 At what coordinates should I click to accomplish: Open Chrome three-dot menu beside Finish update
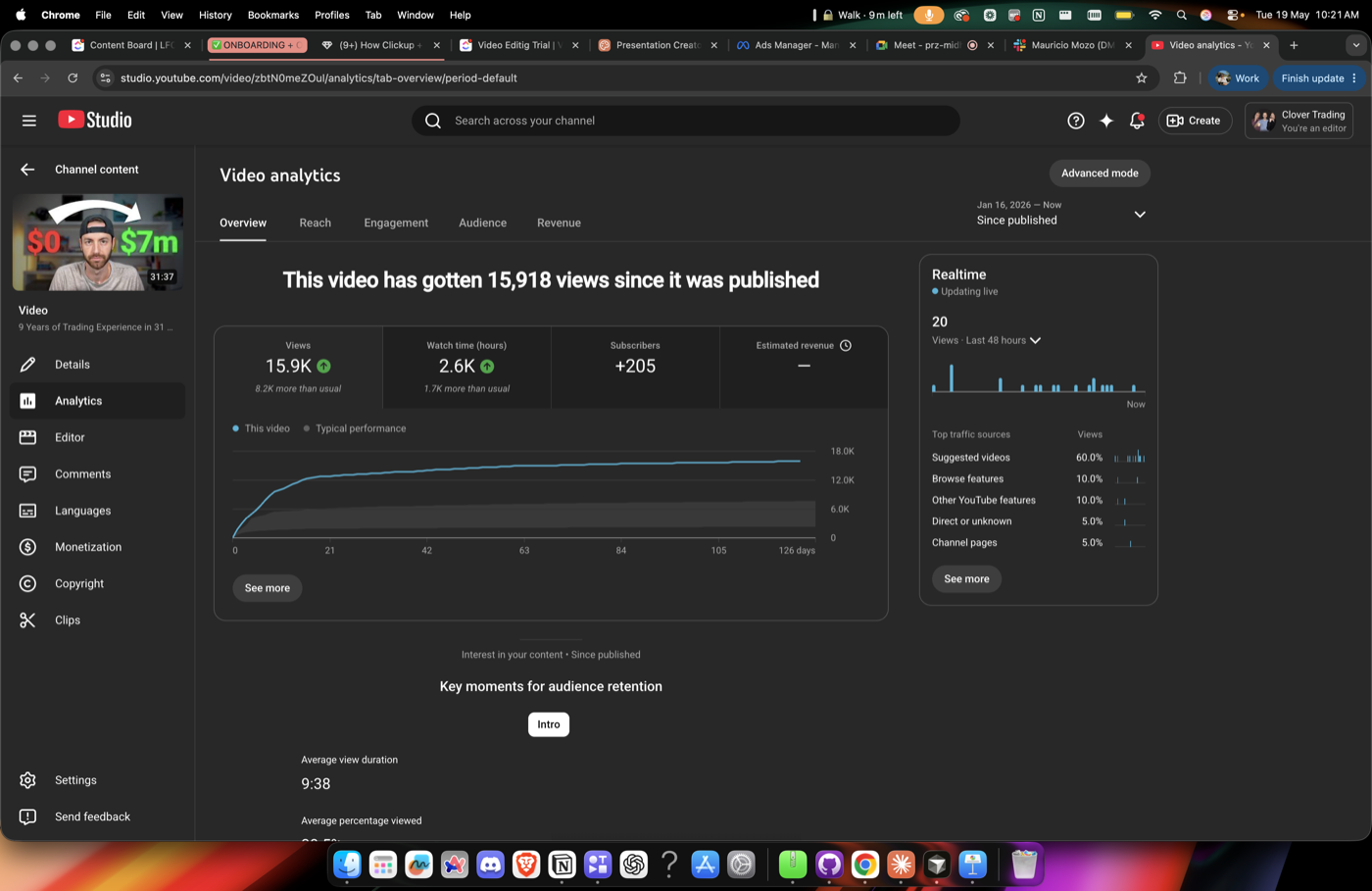pyautogui.click(x=1354, y=78)
